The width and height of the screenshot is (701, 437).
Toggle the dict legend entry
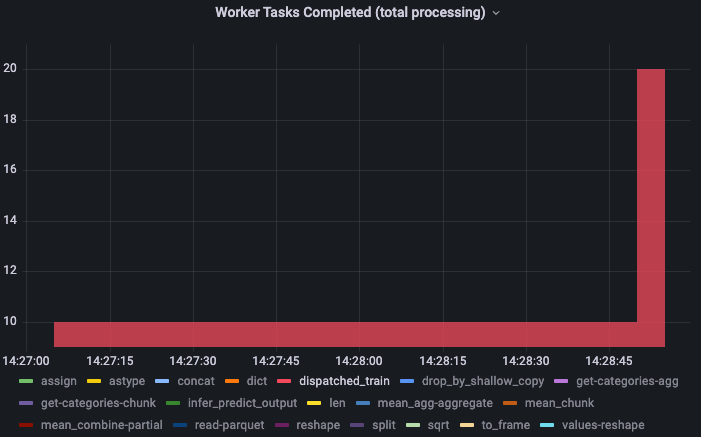point(257,381)
